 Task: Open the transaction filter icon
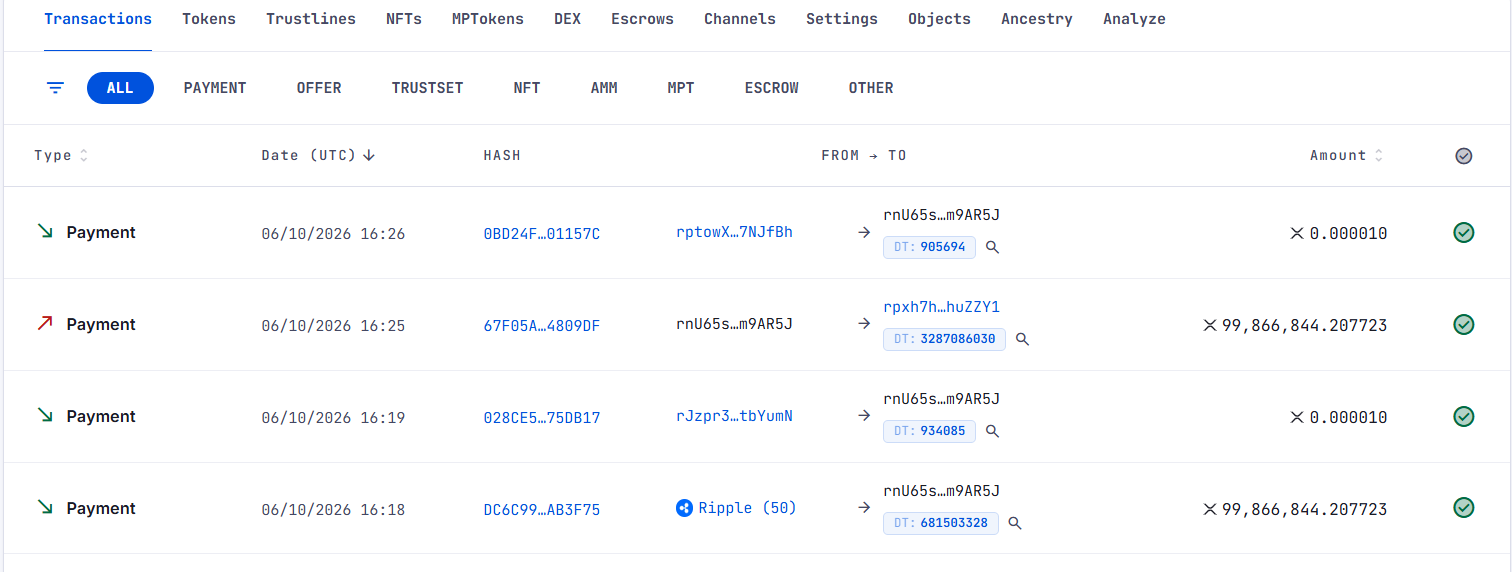click(55, 88)
